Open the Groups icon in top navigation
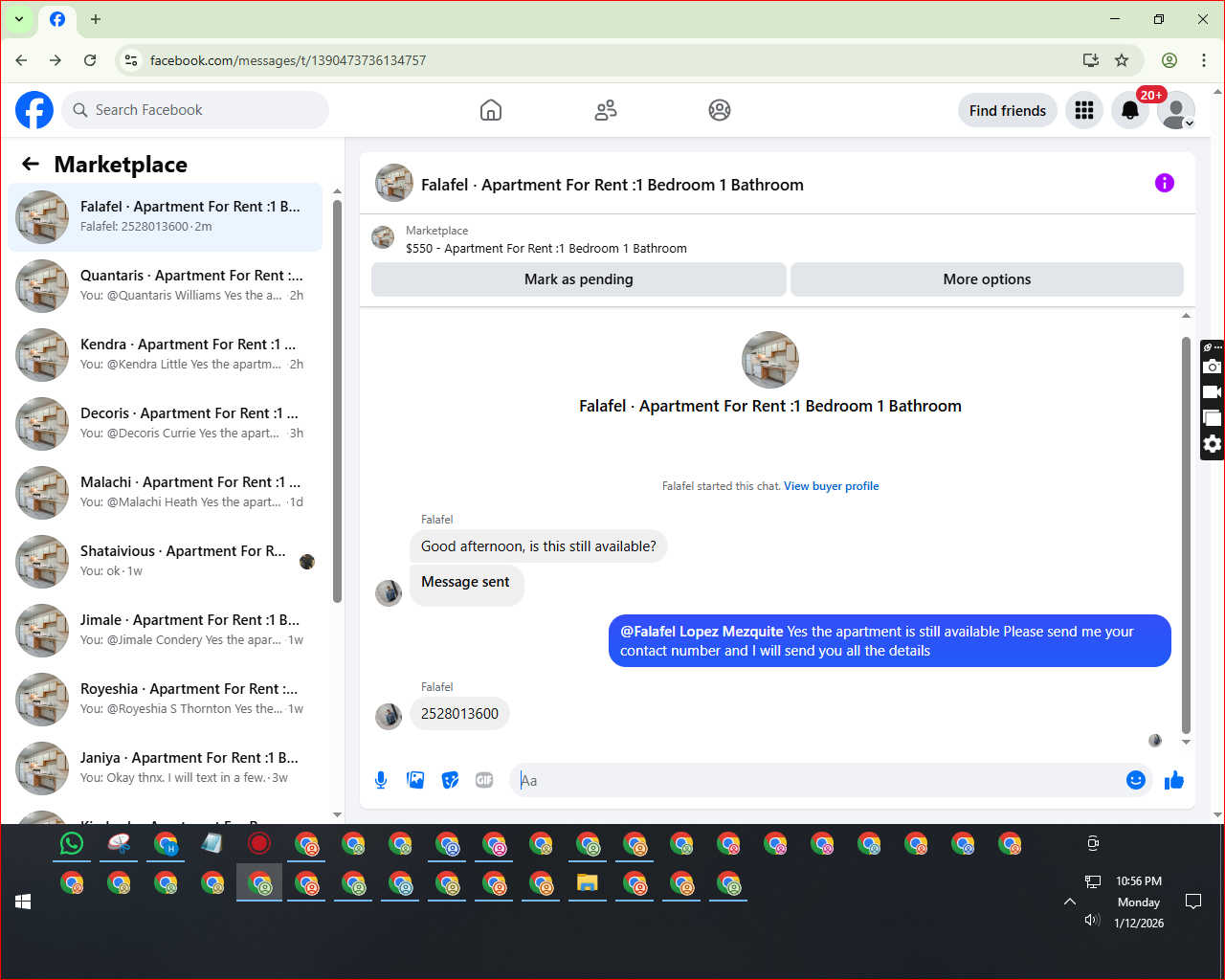Screen dimensions: 1225x980 [x=720, y=110]
